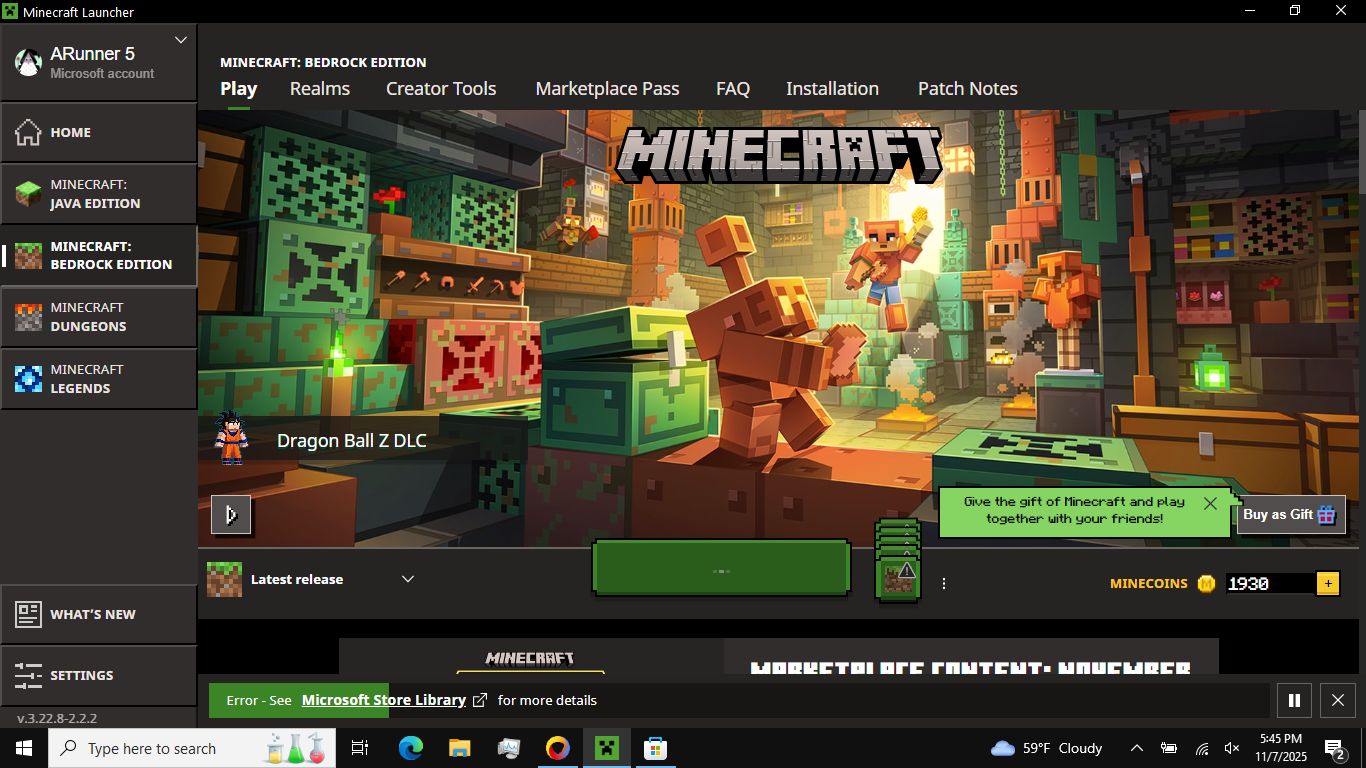Pause the download in error bar
The height and width of the screenshot is (768, 1366).
click(x=1294, y=701)
